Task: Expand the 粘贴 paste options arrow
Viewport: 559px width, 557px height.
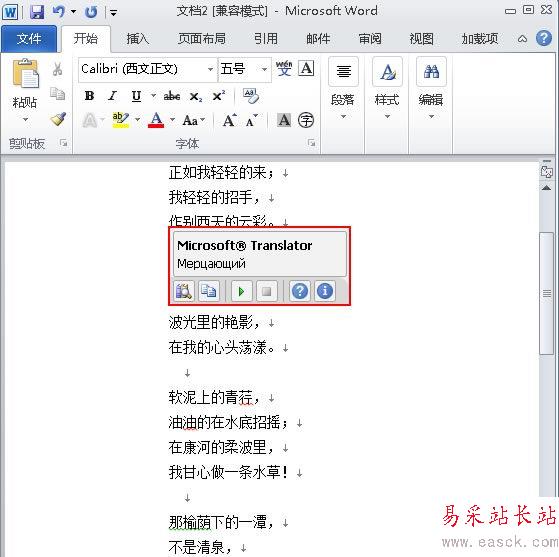Action: (x=25, y=119)
